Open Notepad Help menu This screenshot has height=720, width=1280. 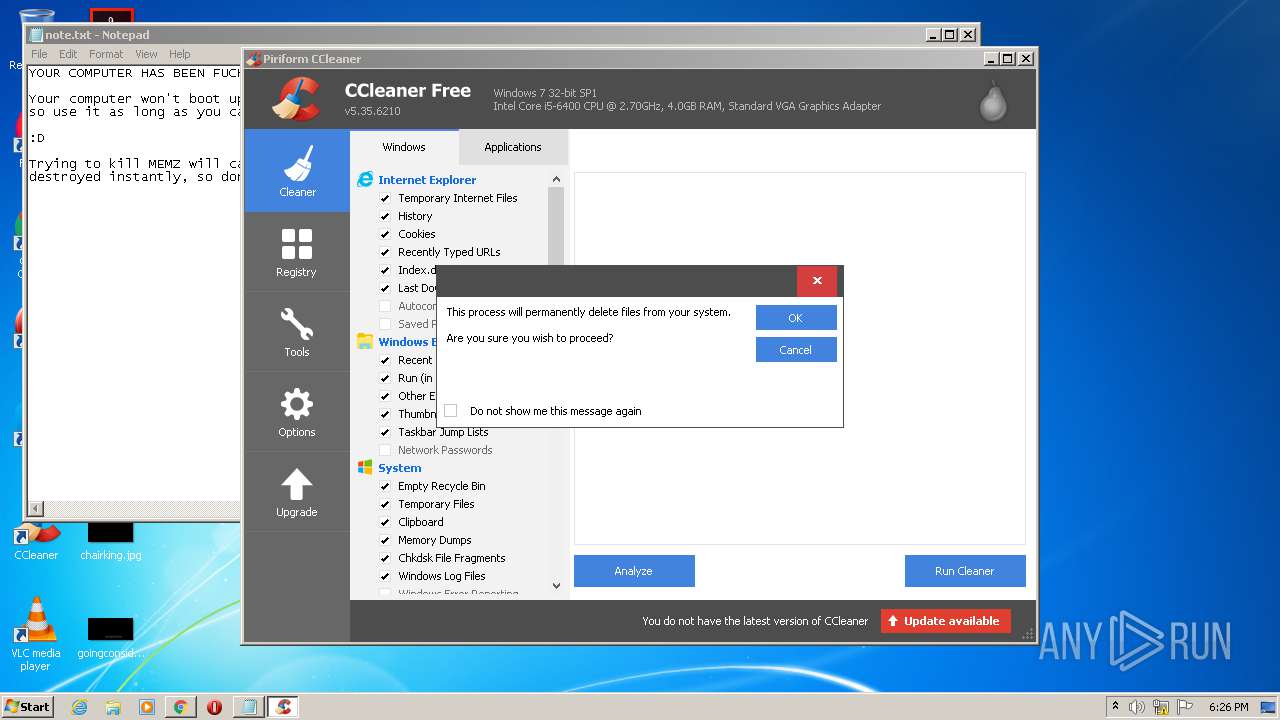[180, 54]
